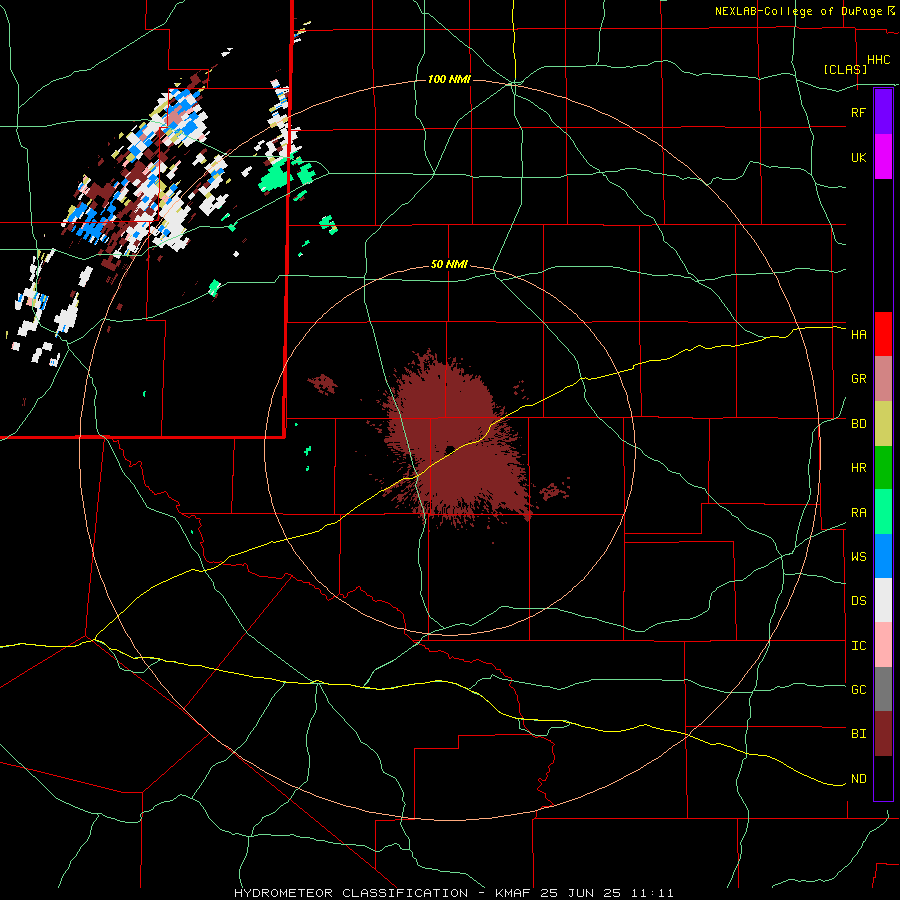Select the GR legend color block

[x=883, y=378]
